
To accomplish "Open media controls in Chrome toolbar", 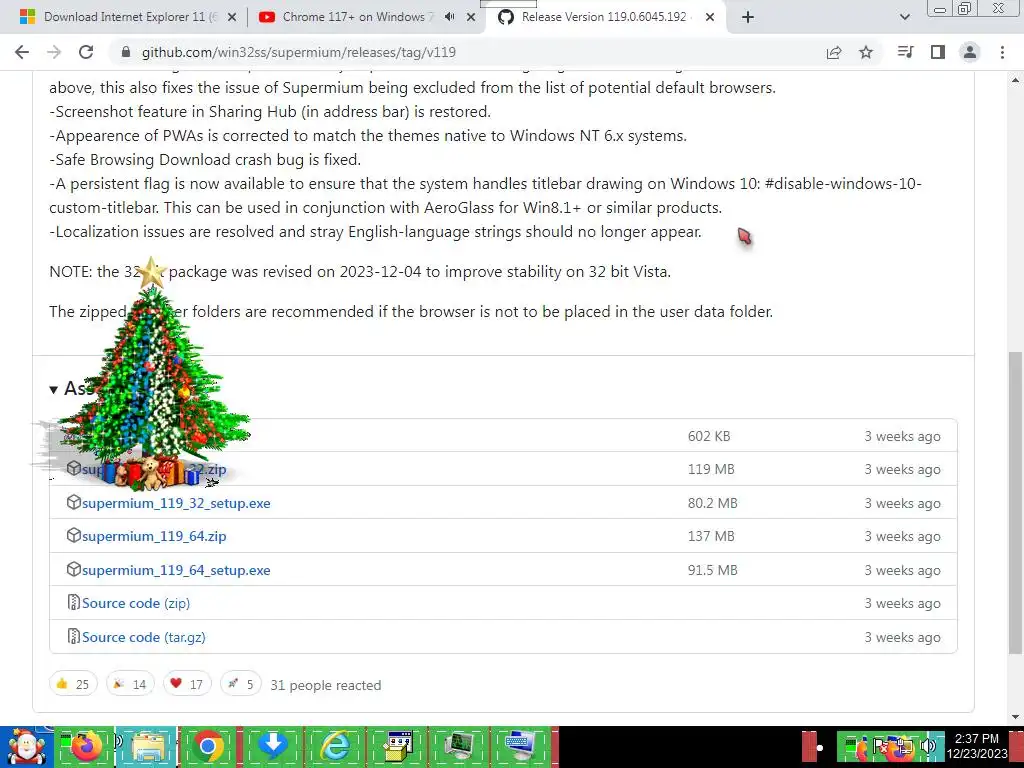I will click(905, 52).
